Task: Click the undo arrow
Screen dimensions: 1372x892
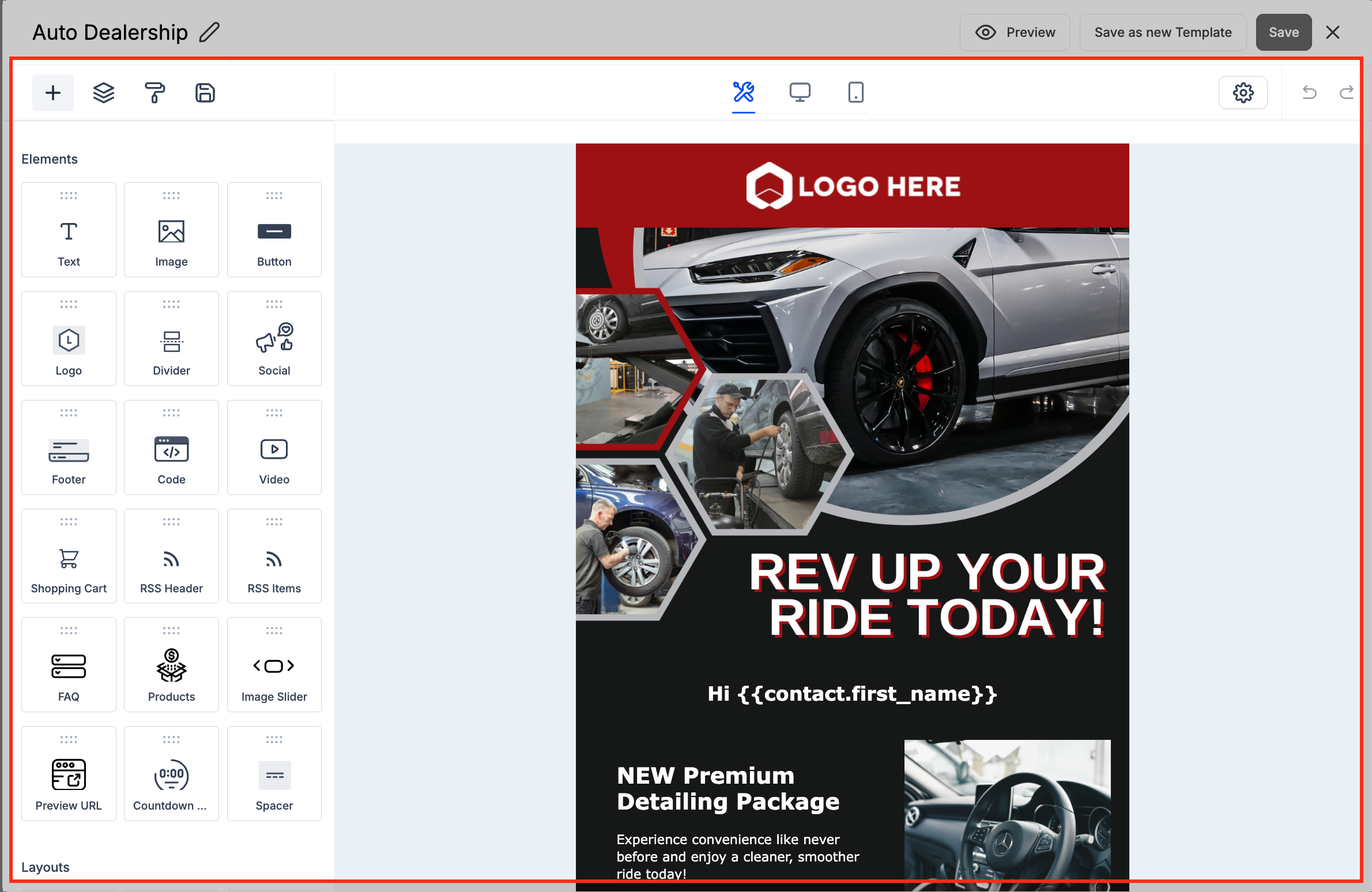Action: click(x=1309, y=92)
